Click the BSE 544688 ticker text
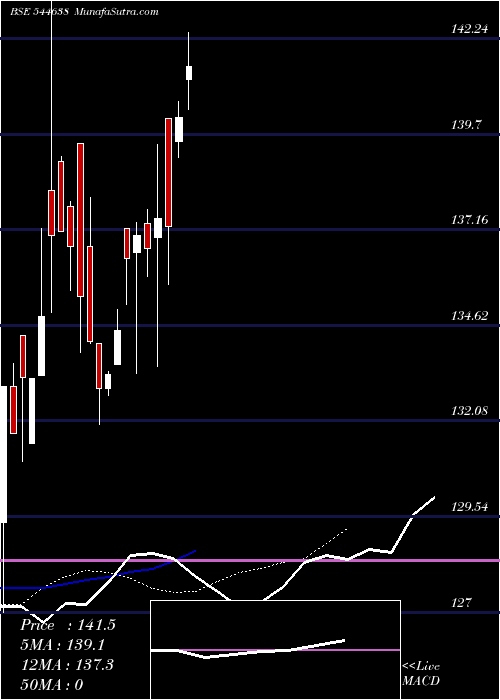The height and width of the screenshot is (700, 500). (39, 12)
